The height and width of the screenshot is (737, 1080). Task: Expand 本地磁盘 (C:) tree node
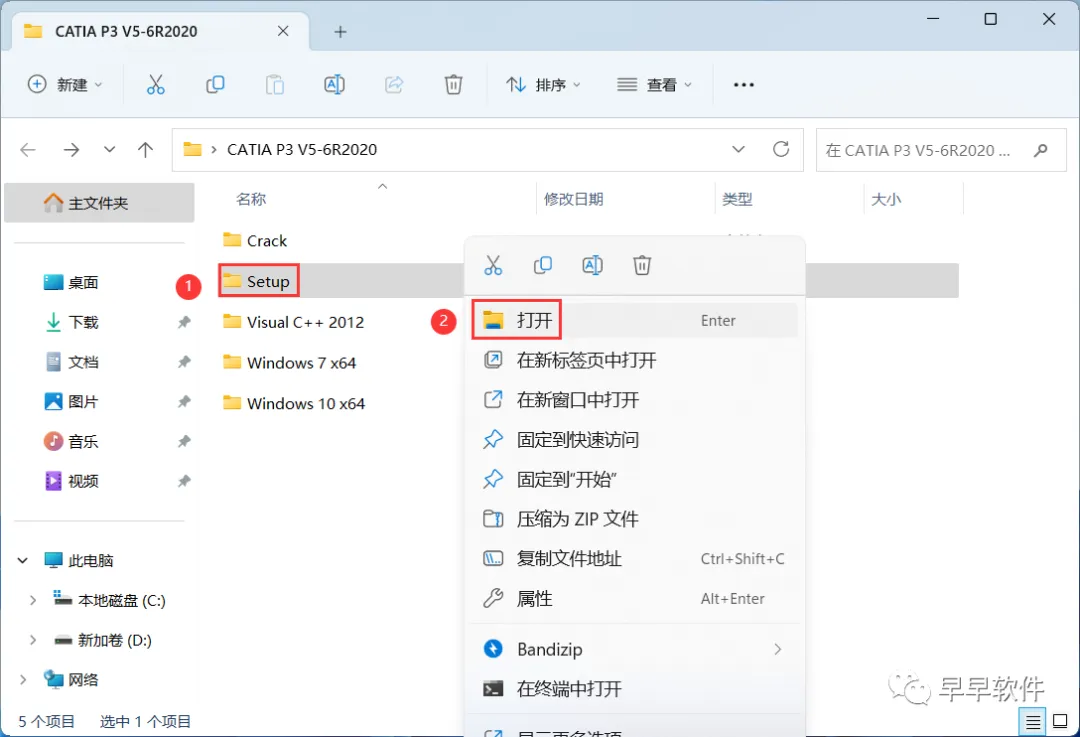(x=32, y=601)
